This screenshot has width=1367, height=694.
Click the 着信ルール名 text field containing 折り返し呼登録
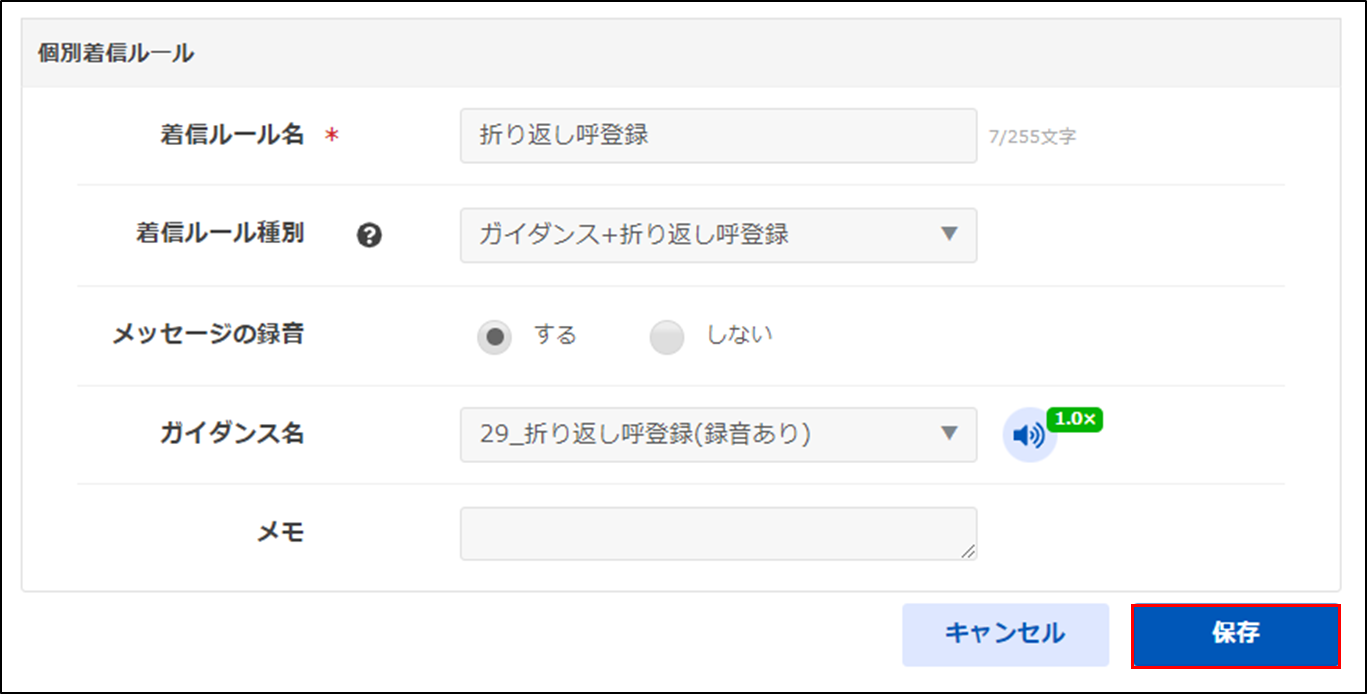(x=718, y=136)
